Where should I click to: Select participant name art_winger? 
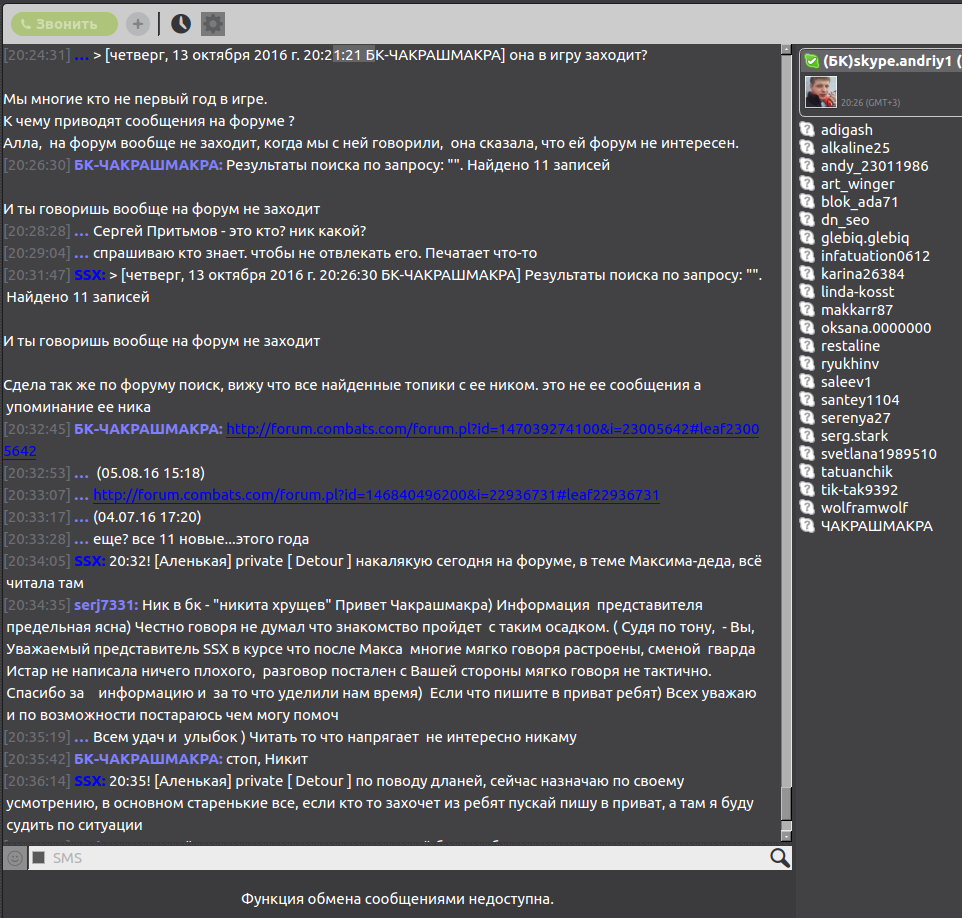[x=858, y=184]
